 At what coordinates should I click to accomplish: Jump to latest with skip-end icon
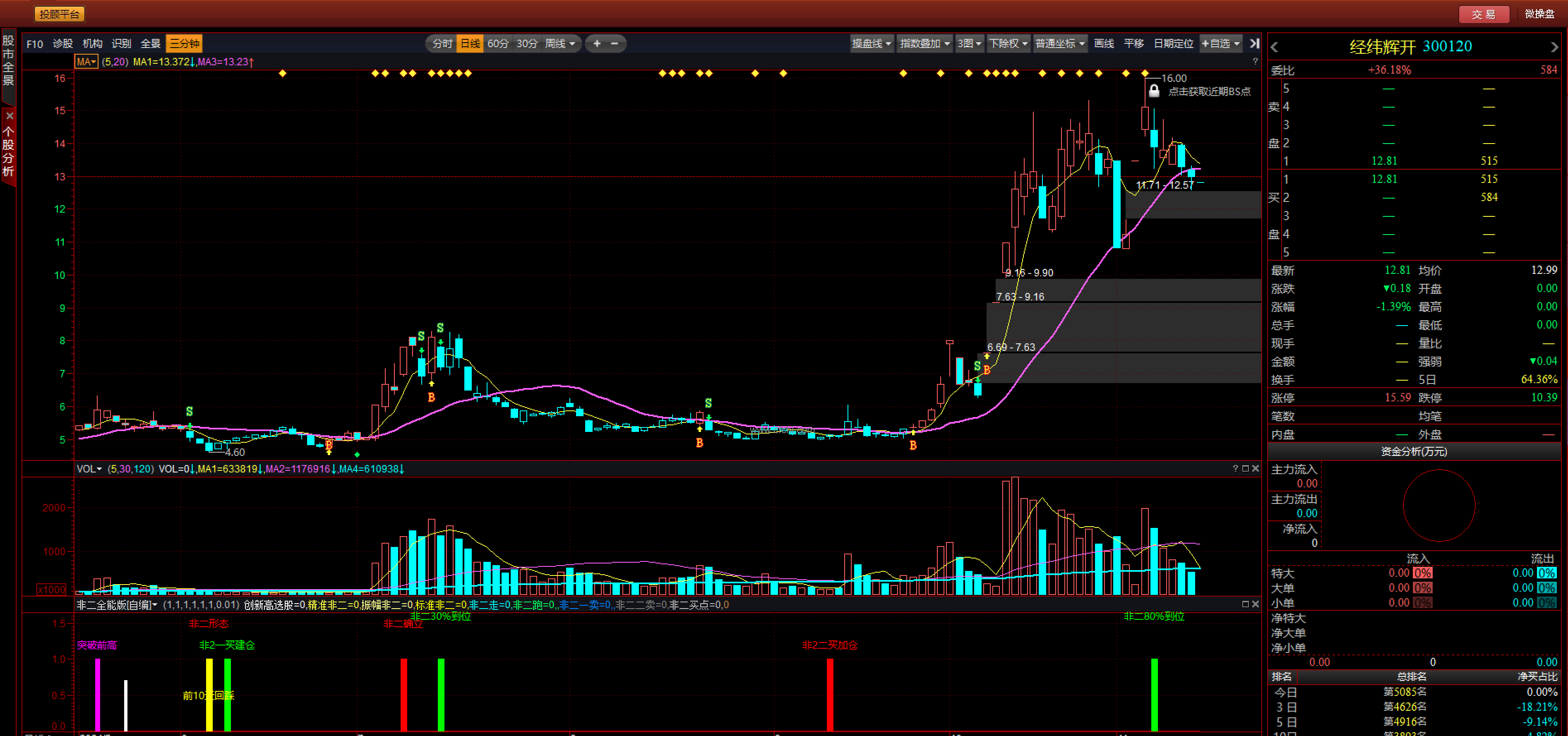(1254, 43)
